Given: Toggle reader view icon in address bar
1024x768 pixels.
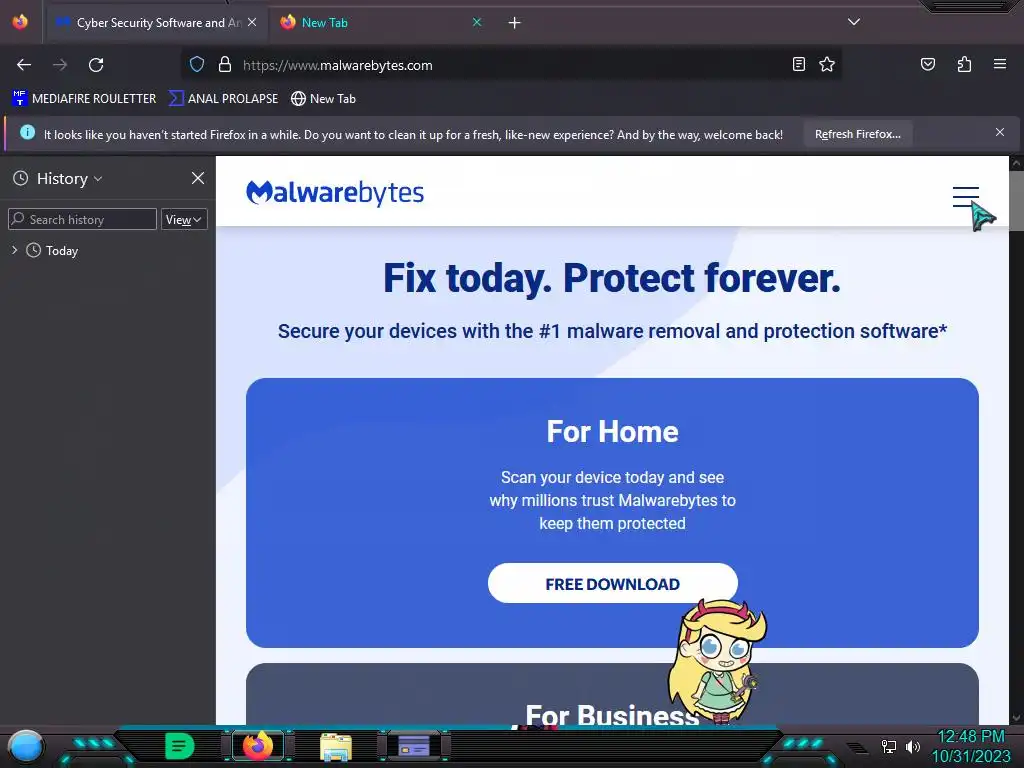Looking at the screenshot, I should 799,64.
